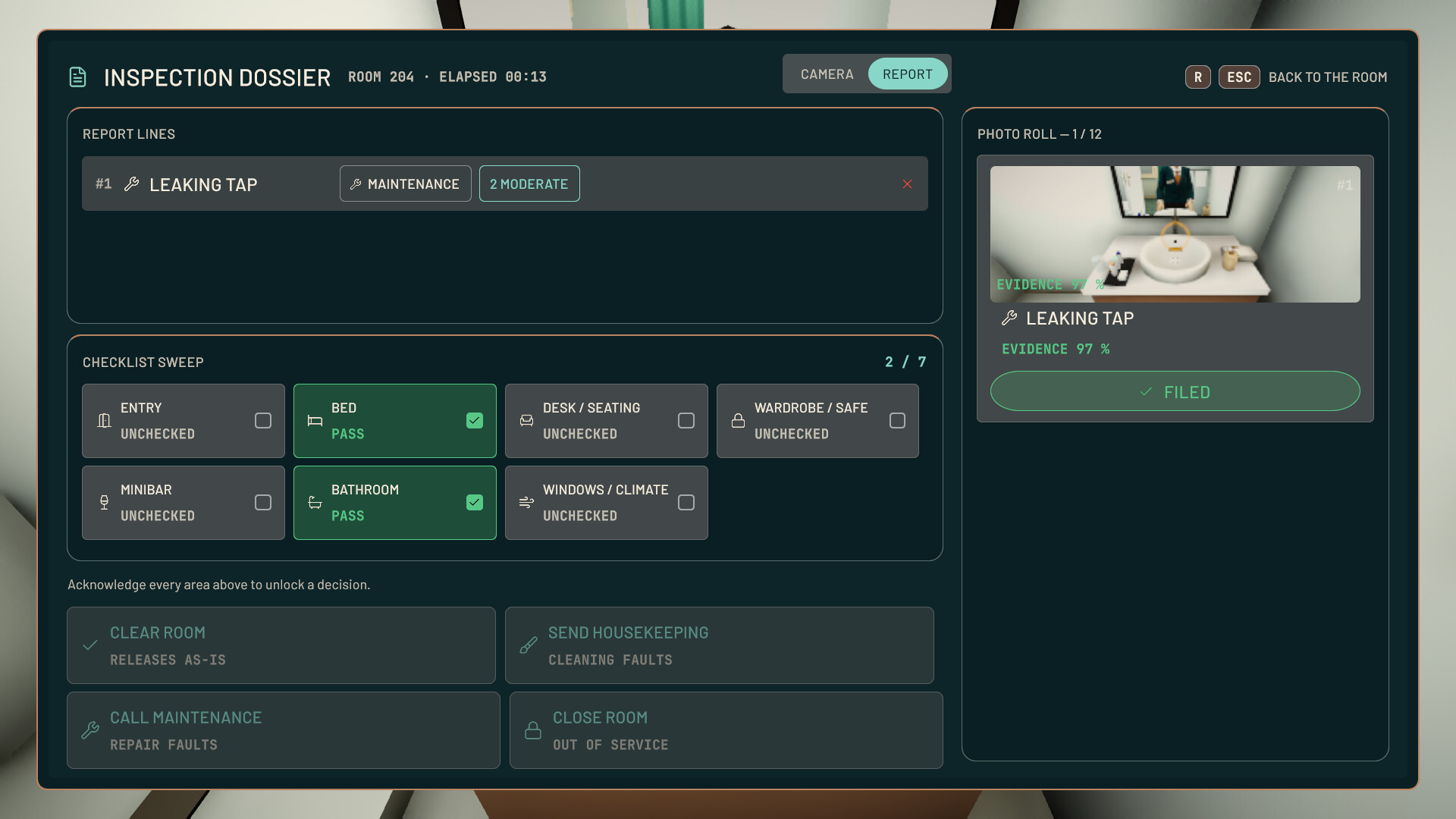This screenshot has width=1456, height=819.
Task: Open the leaking tap photo thumbnail
Action: [1175, 234]
